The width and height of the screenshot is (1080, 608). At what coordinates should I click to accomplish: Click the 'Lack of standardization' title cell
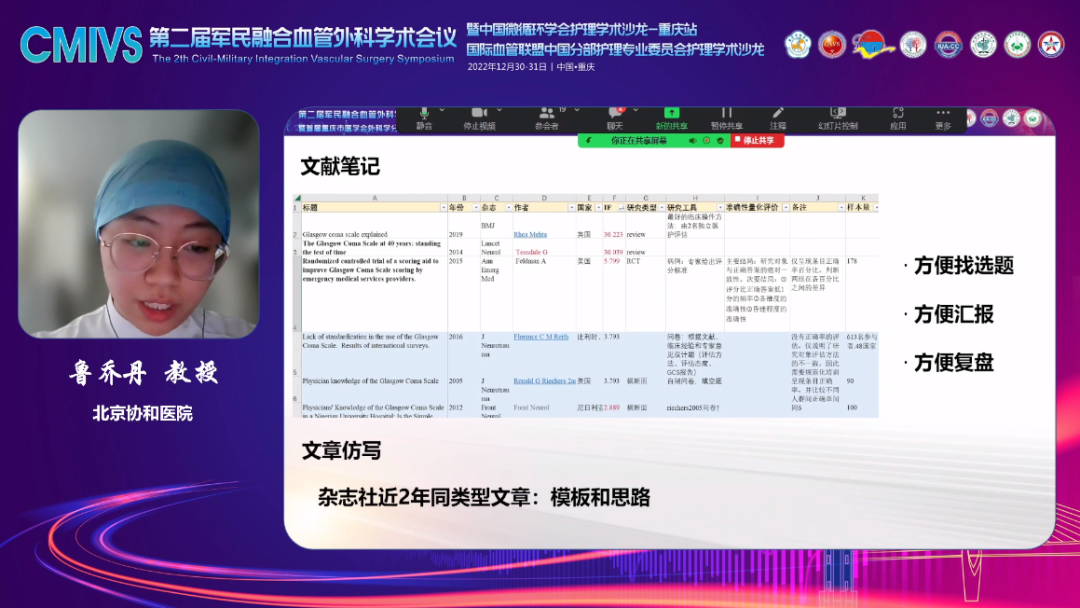(x=371, y=341)
